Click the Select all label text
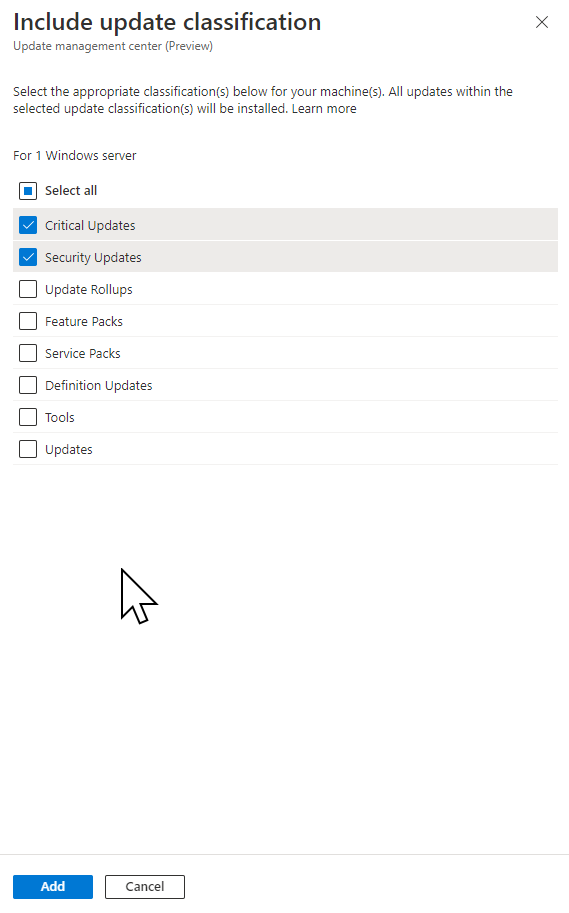The height and width of the screenshot is (913, 569). coord(71,190)
